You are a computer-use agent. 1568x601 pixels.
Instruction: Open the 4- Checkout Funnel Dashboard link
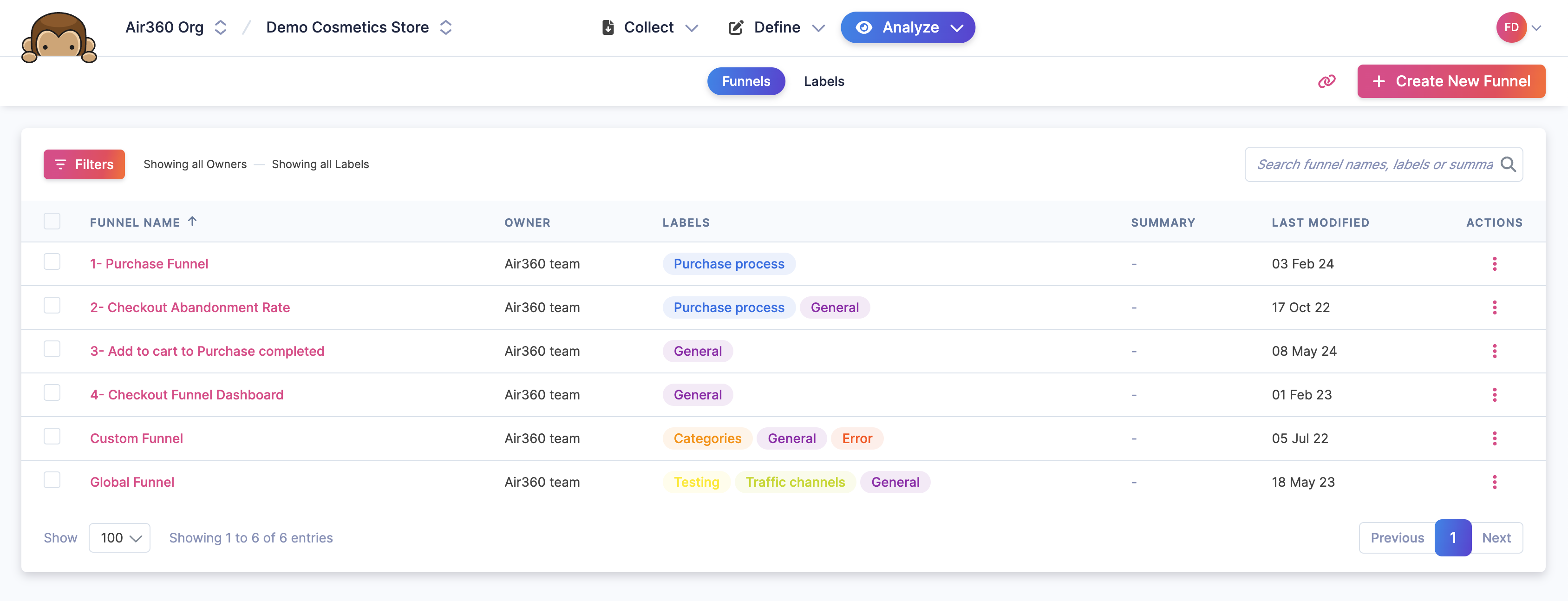186,395
